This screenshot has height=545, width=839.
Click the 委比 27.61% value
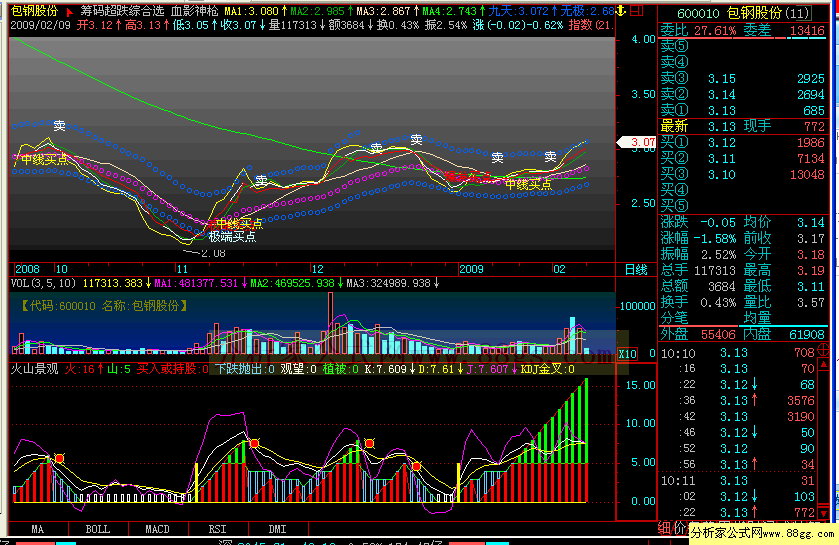point(715,30)
